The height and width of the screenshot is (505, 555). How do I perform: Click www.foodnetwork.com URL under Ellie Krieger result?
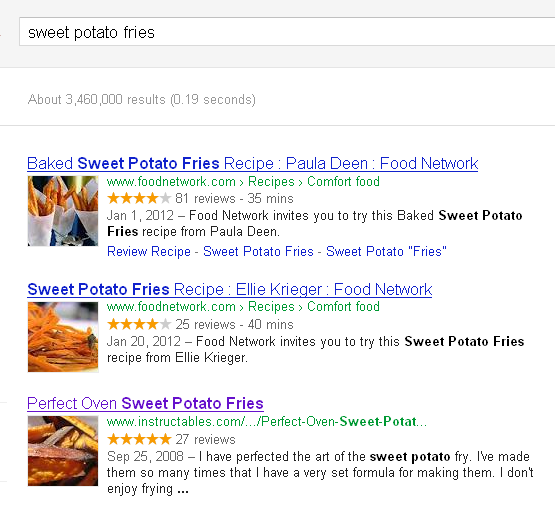click(171, 307)
